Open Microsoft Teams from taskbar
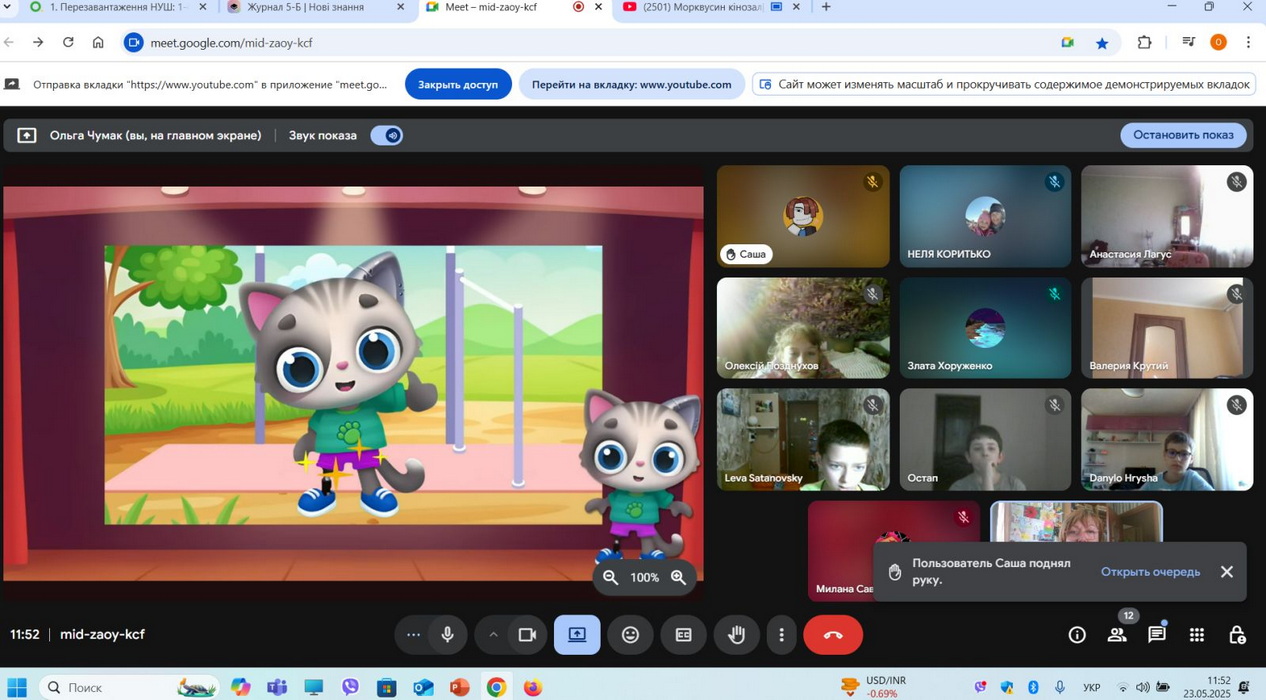The width and height of the screenshot is (1266, 700). 277,687
